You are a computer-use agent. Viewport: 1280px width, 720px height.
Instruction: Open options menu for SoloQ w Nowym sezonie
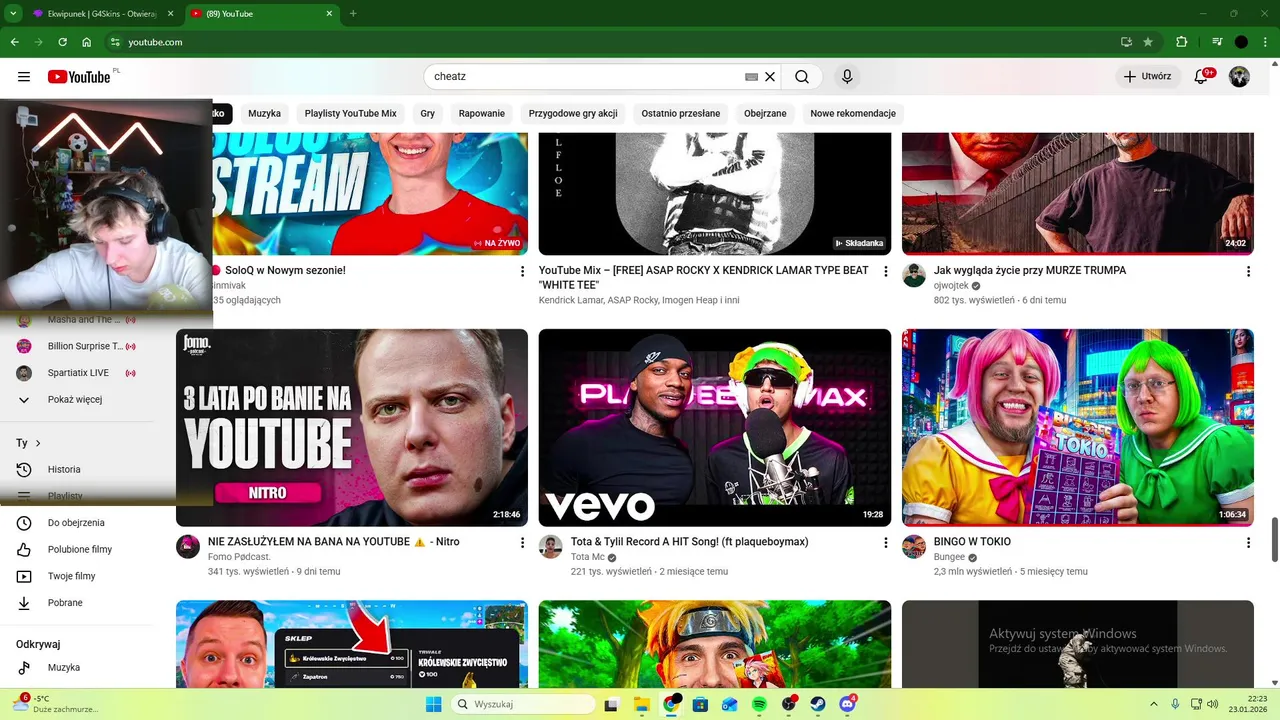pos(522,271)
